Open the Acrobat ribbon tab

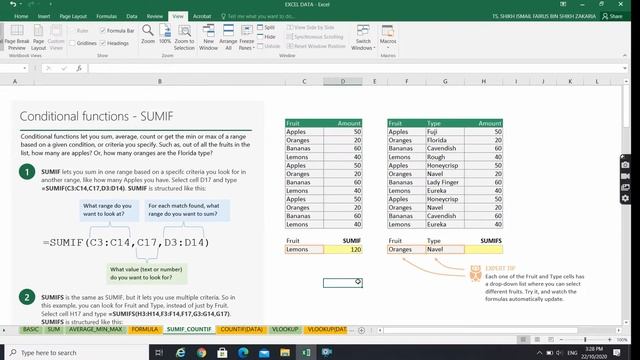pos(202,16)
